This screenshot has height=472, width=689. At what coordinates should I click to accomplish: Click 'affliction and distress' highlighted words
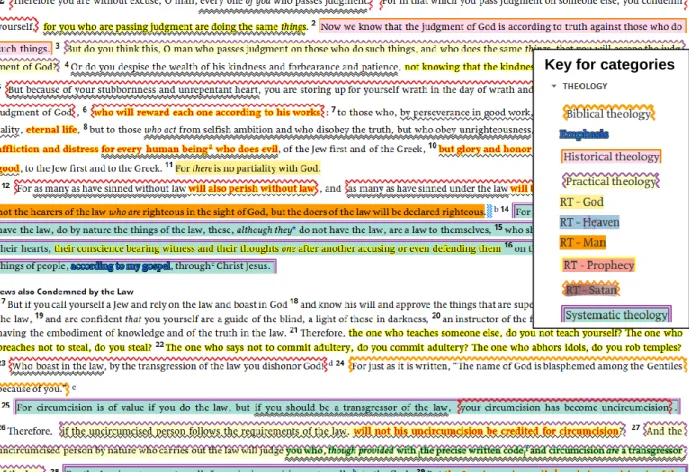click(x=49, y=149)
